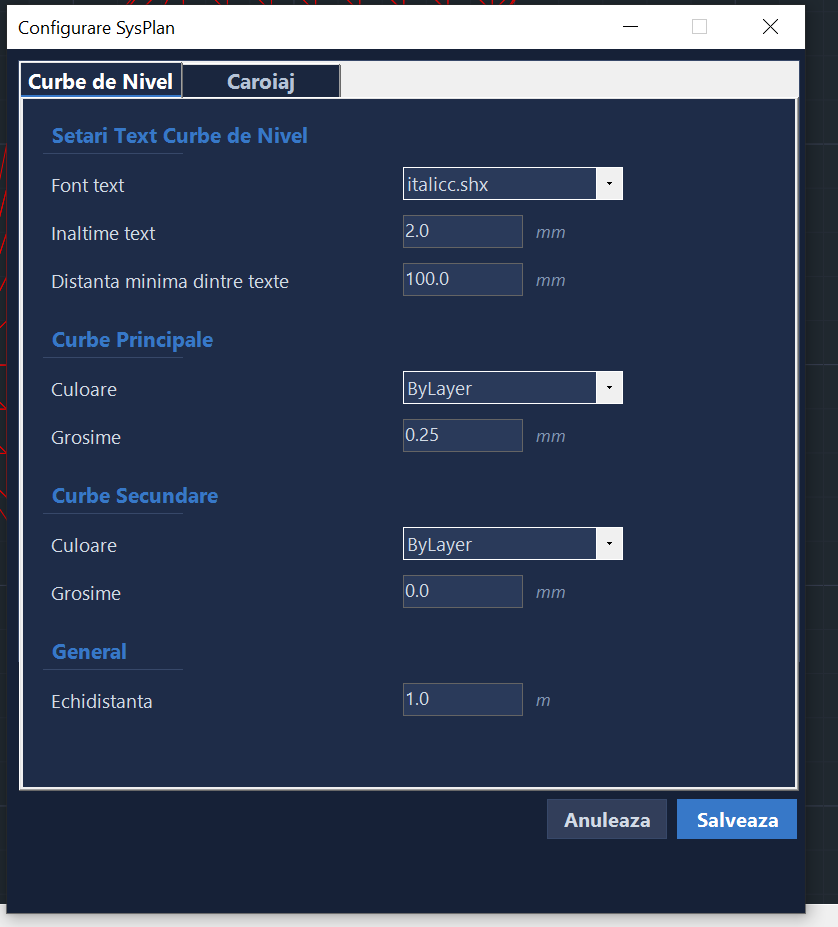
Task: Focus the Echidistanta input field
Action: [x=462, y=699]
